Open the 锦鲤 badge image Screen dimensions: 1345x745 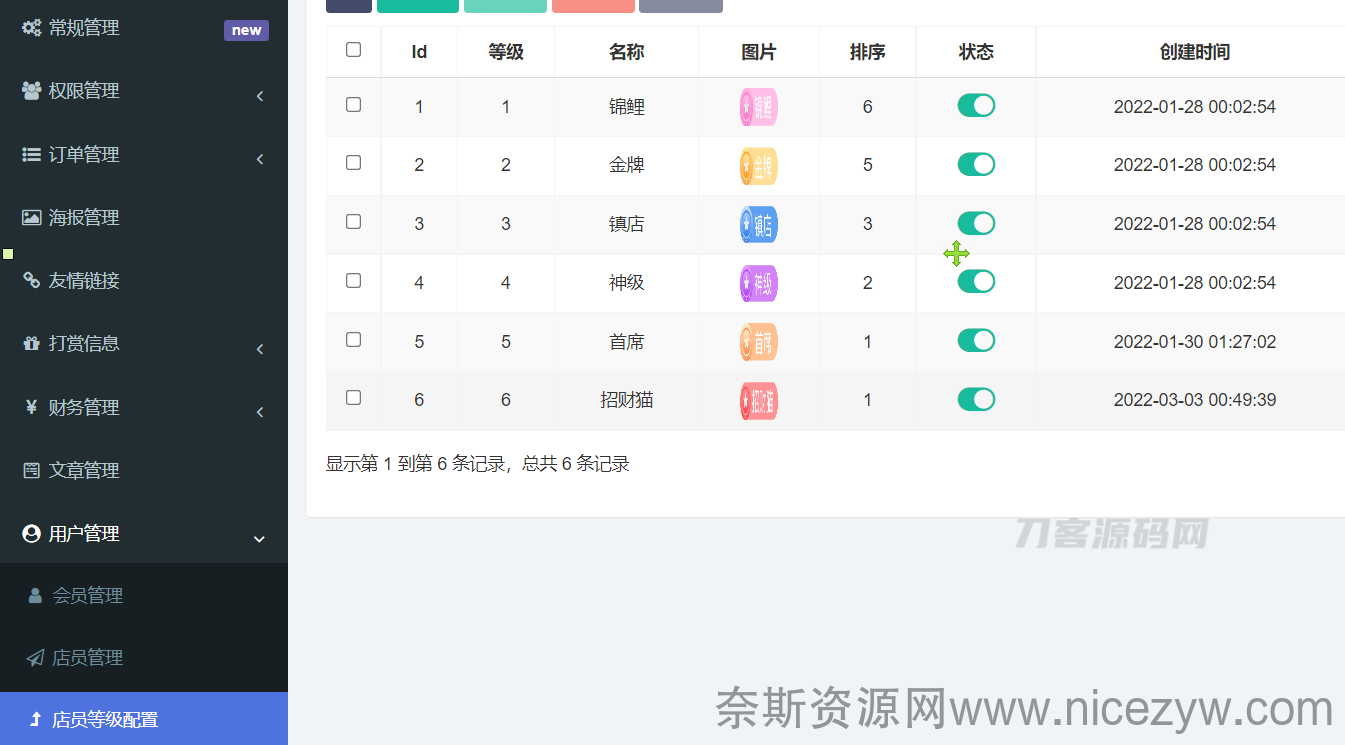pos(759,107)
